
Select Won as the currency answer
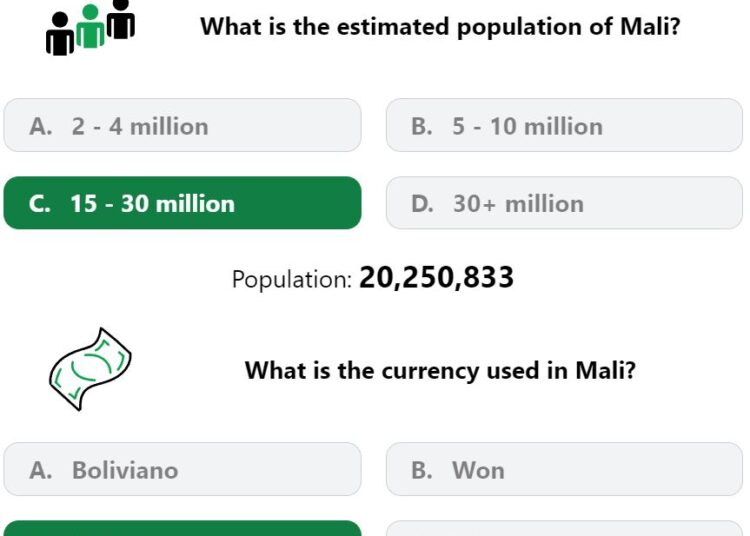click(x=564, y=469)
